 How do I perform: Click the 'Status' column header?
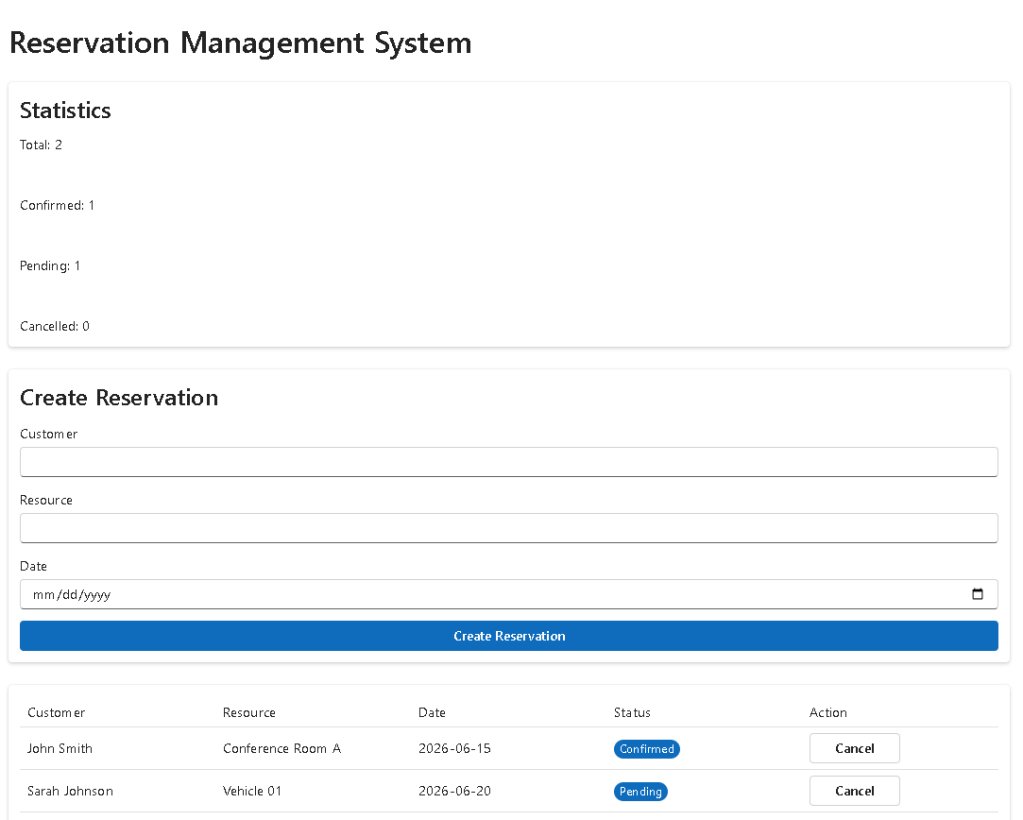(632, 712)
